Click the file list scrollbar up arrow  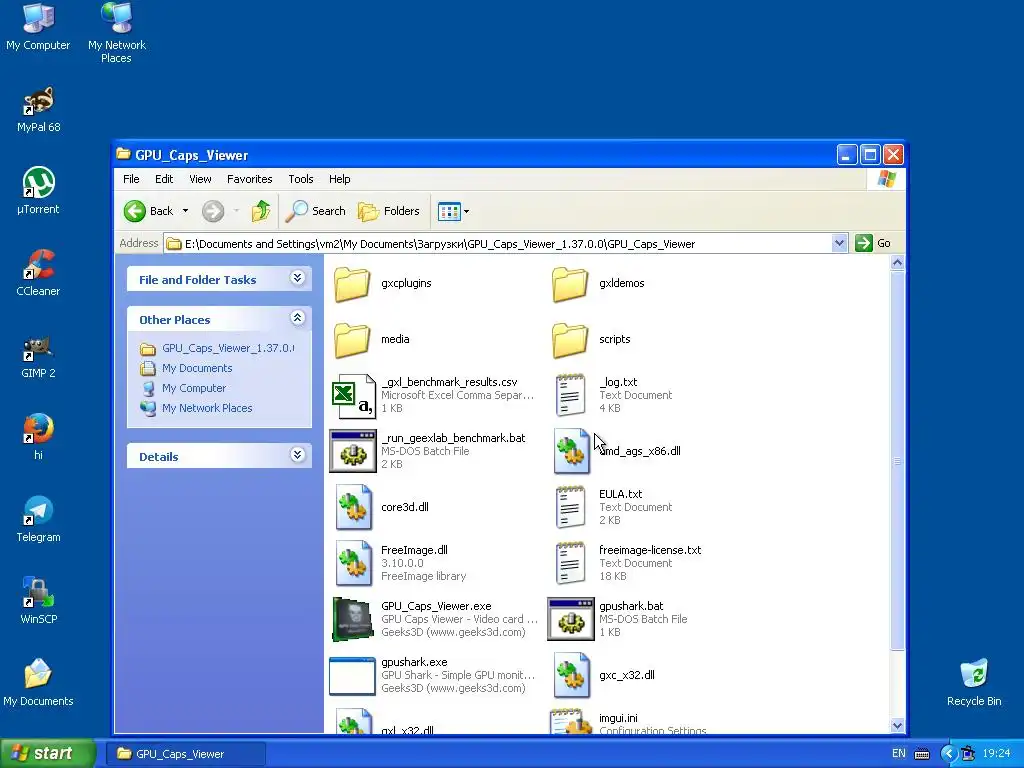[897, 263]
